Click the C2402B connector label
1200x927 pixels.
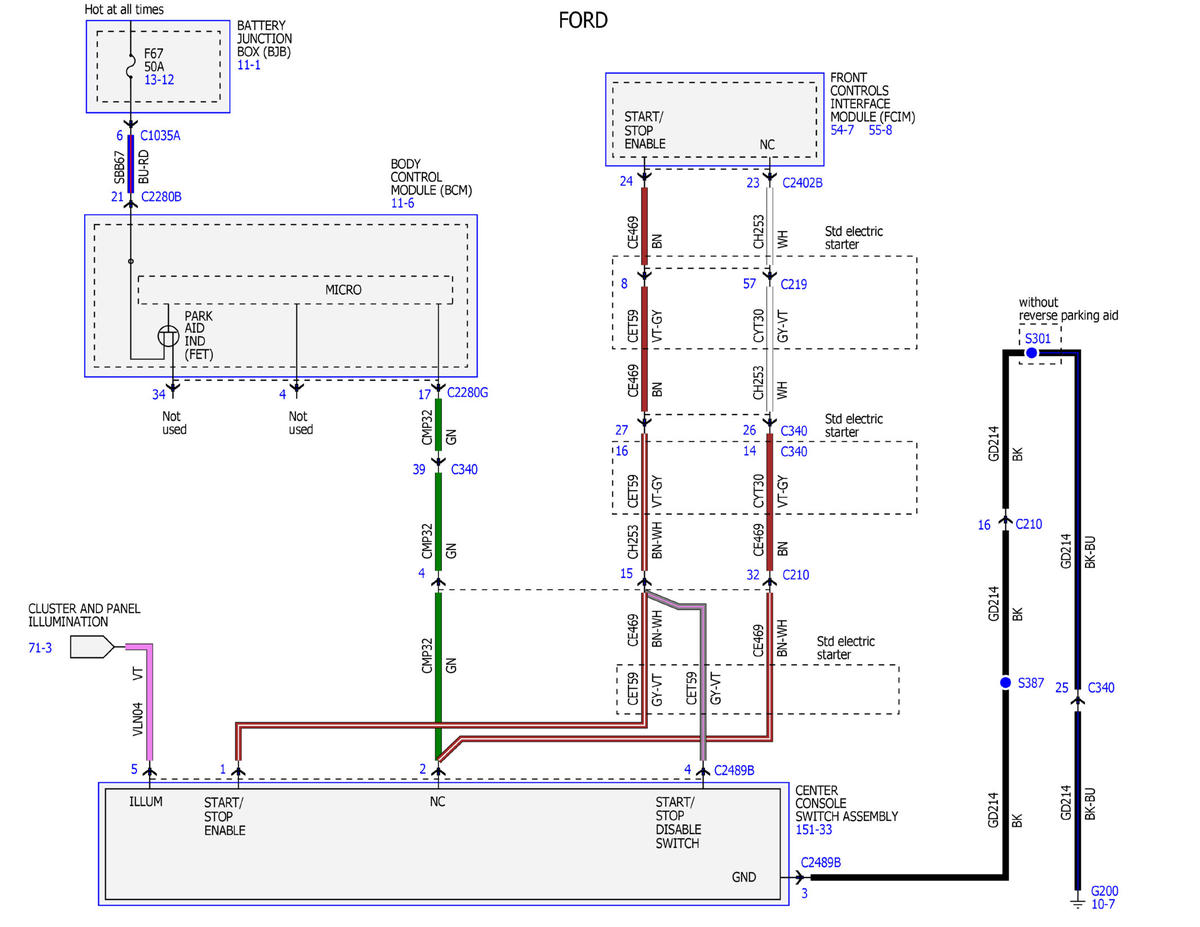tap(802, 183)
